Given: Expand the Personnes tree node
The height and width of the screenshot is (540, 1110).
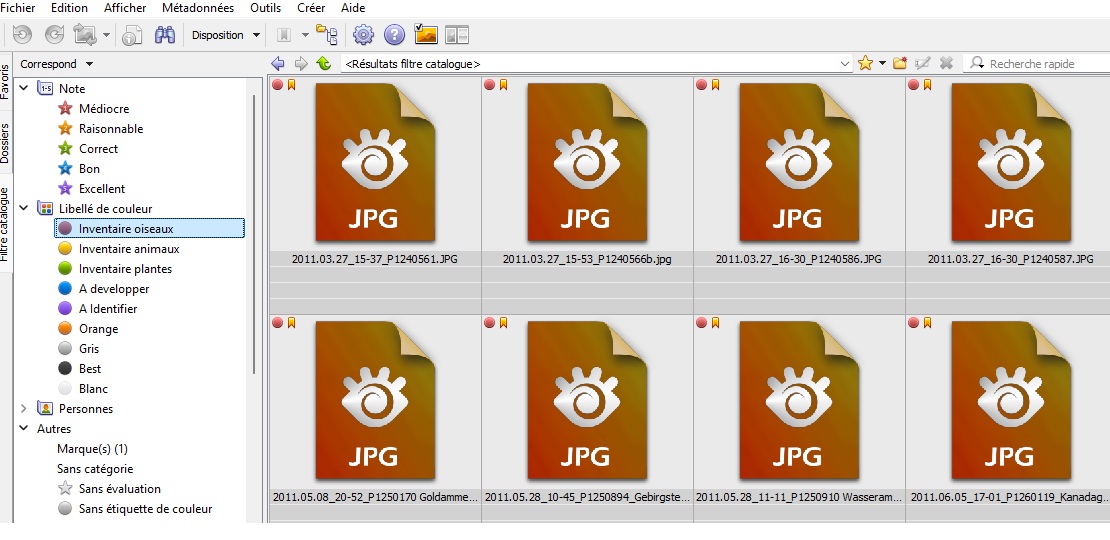Looking at the screenshot, I should point(23,408).
